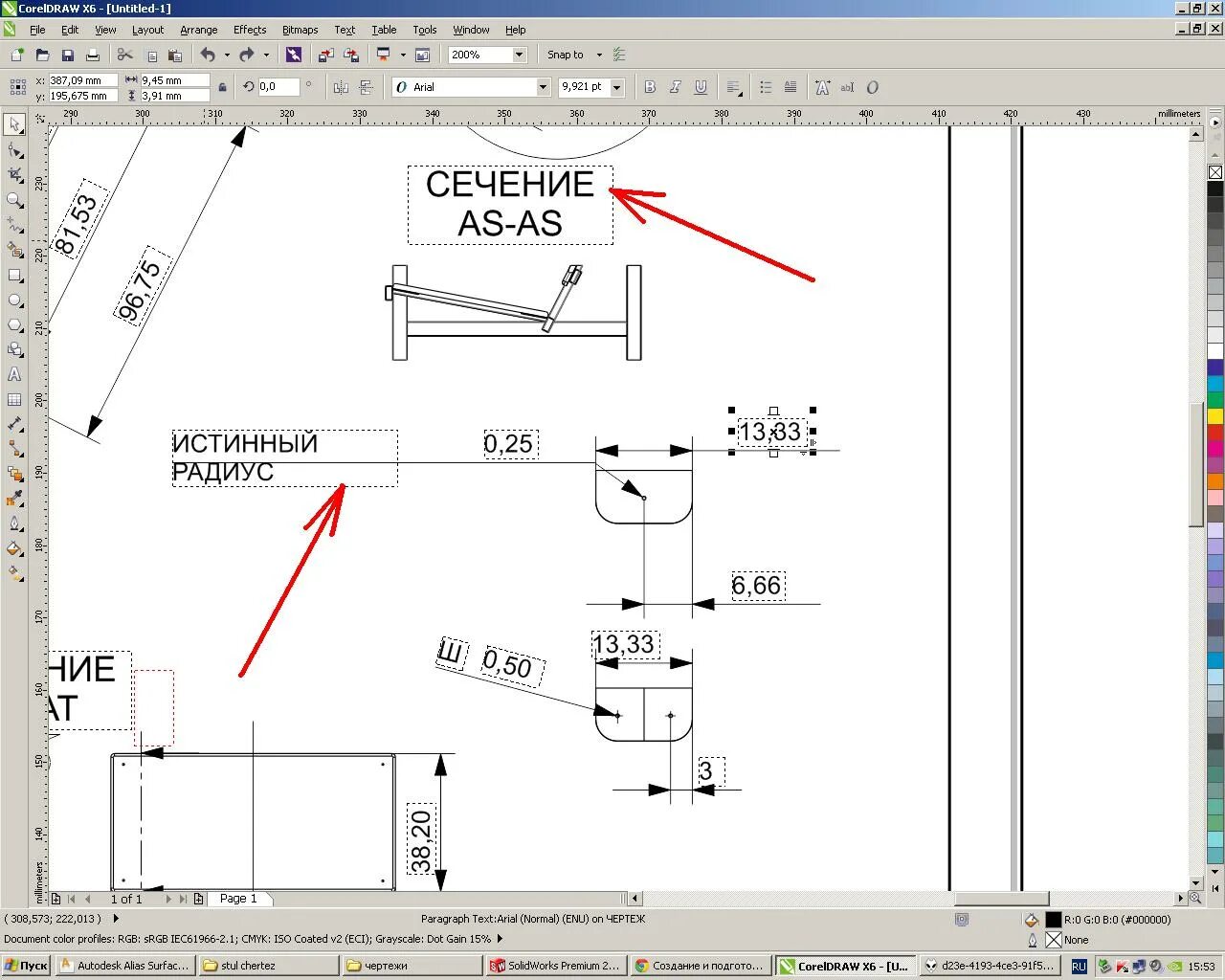Click the RU language indicator

(x=1079, y=967)
